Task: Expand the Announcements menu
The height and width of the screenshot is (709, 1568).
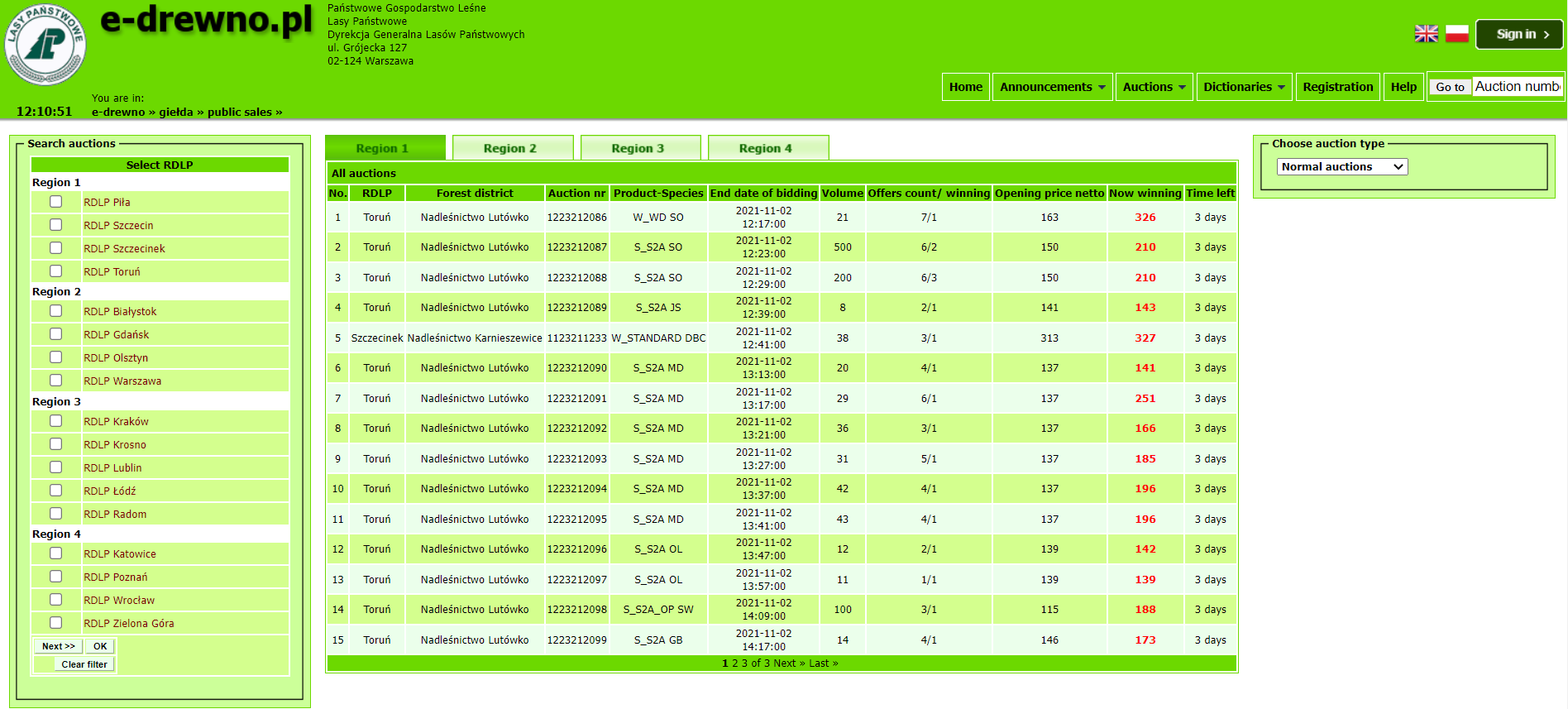Action: coord(1052,87)
